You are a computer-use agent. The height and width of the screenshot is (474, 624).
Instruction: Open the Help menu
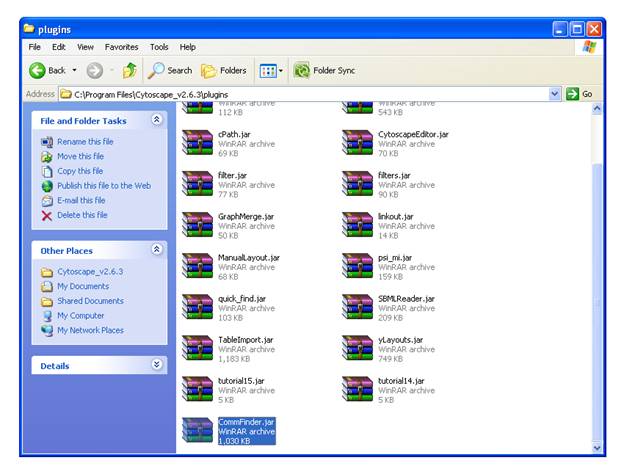click(x=187, y=47)
